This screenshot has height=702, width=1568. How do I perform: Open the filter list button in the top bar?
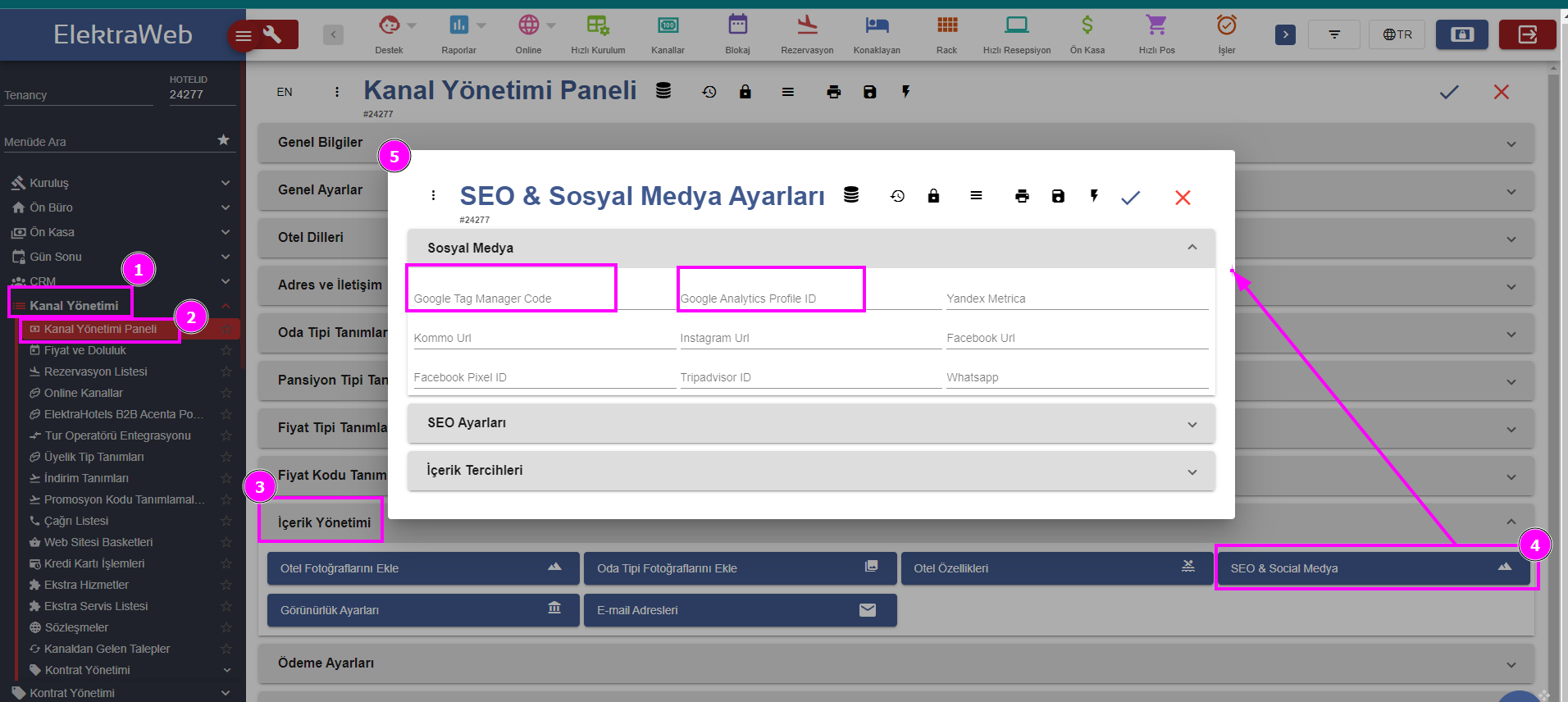point(1334,34)
